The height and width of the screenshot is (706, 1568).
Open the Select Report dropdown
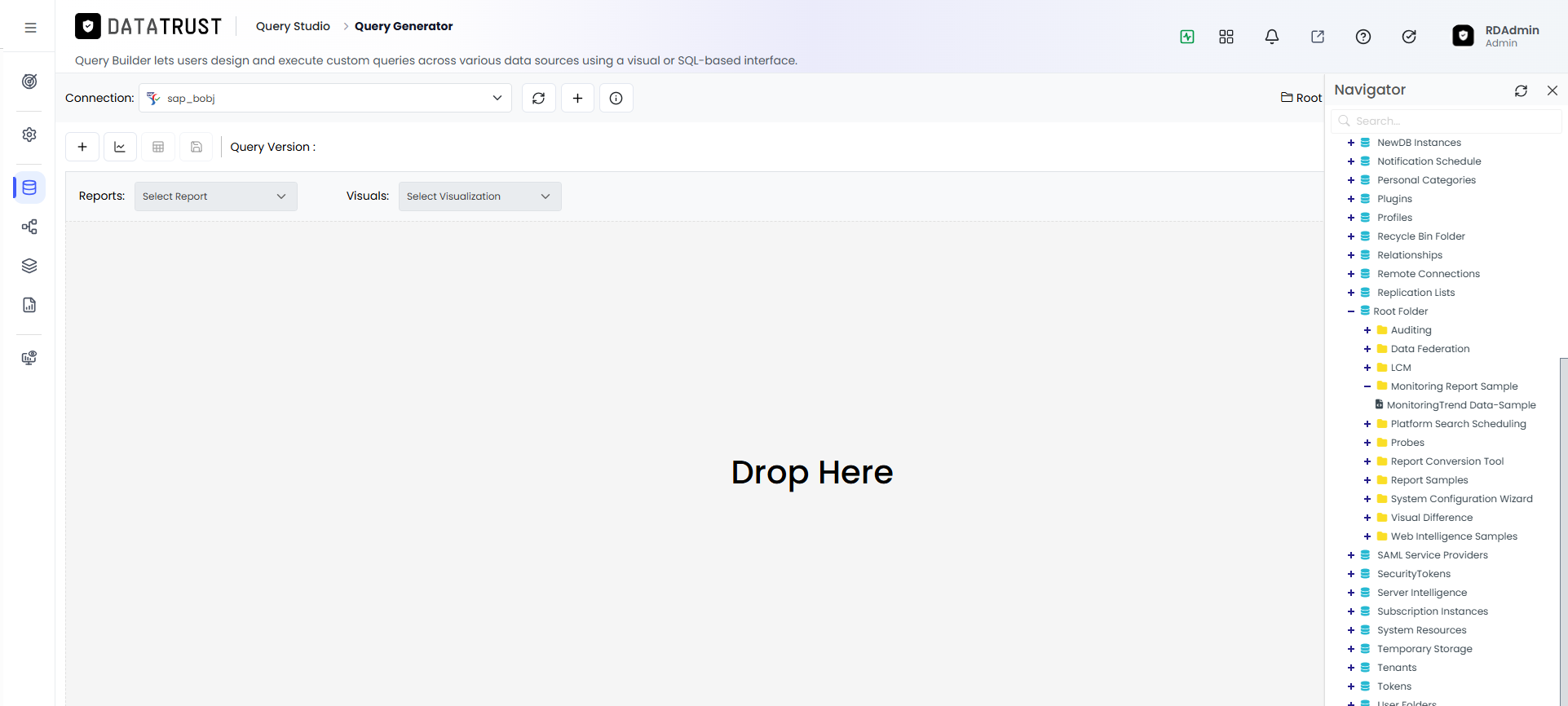pyautogui.click(x=215, y=196)
